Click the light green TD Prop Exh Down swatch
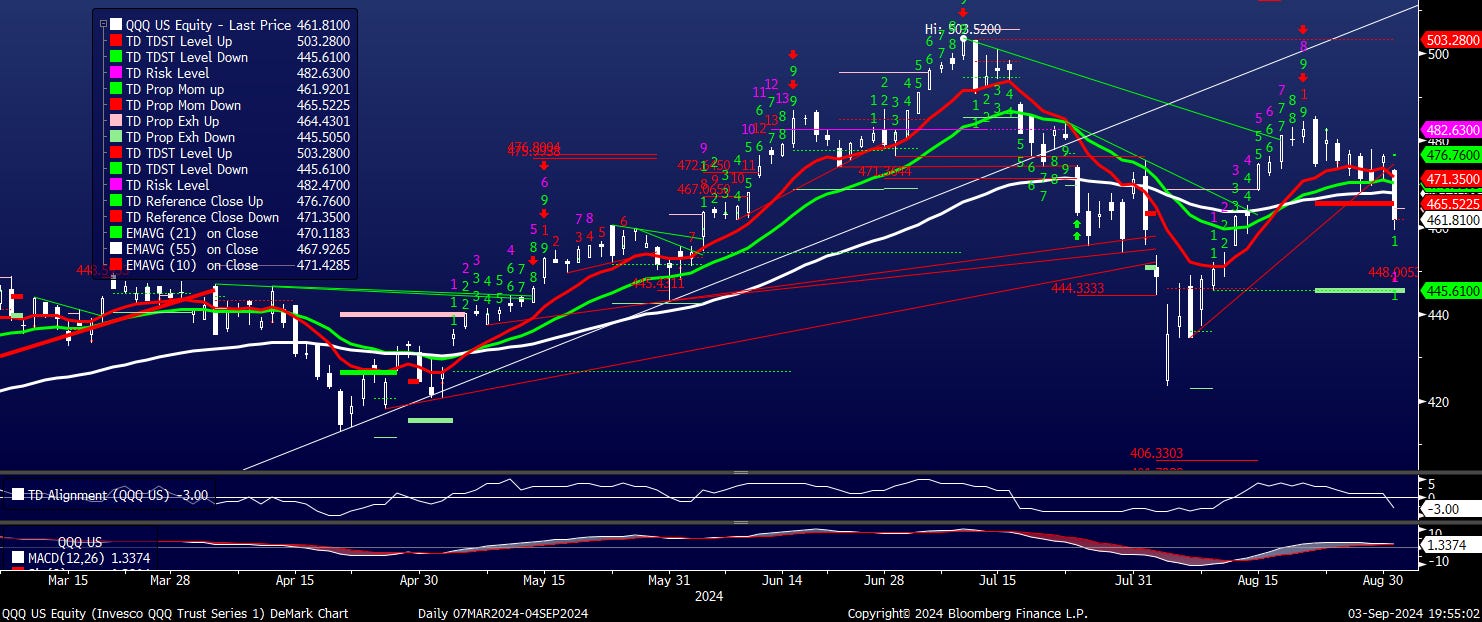The width and height of the screenshot is (1482, 622). tap(117, 137)
